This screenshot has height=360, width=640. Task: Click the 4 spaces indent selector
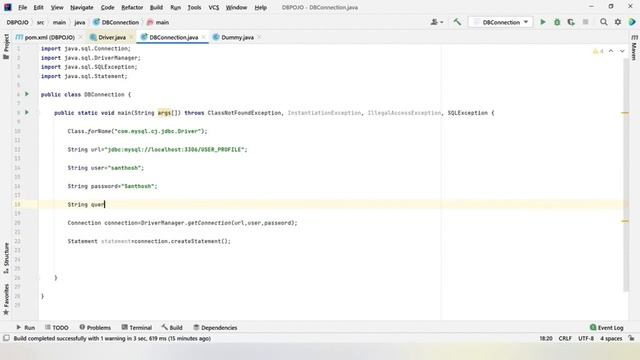pos(611,338)
